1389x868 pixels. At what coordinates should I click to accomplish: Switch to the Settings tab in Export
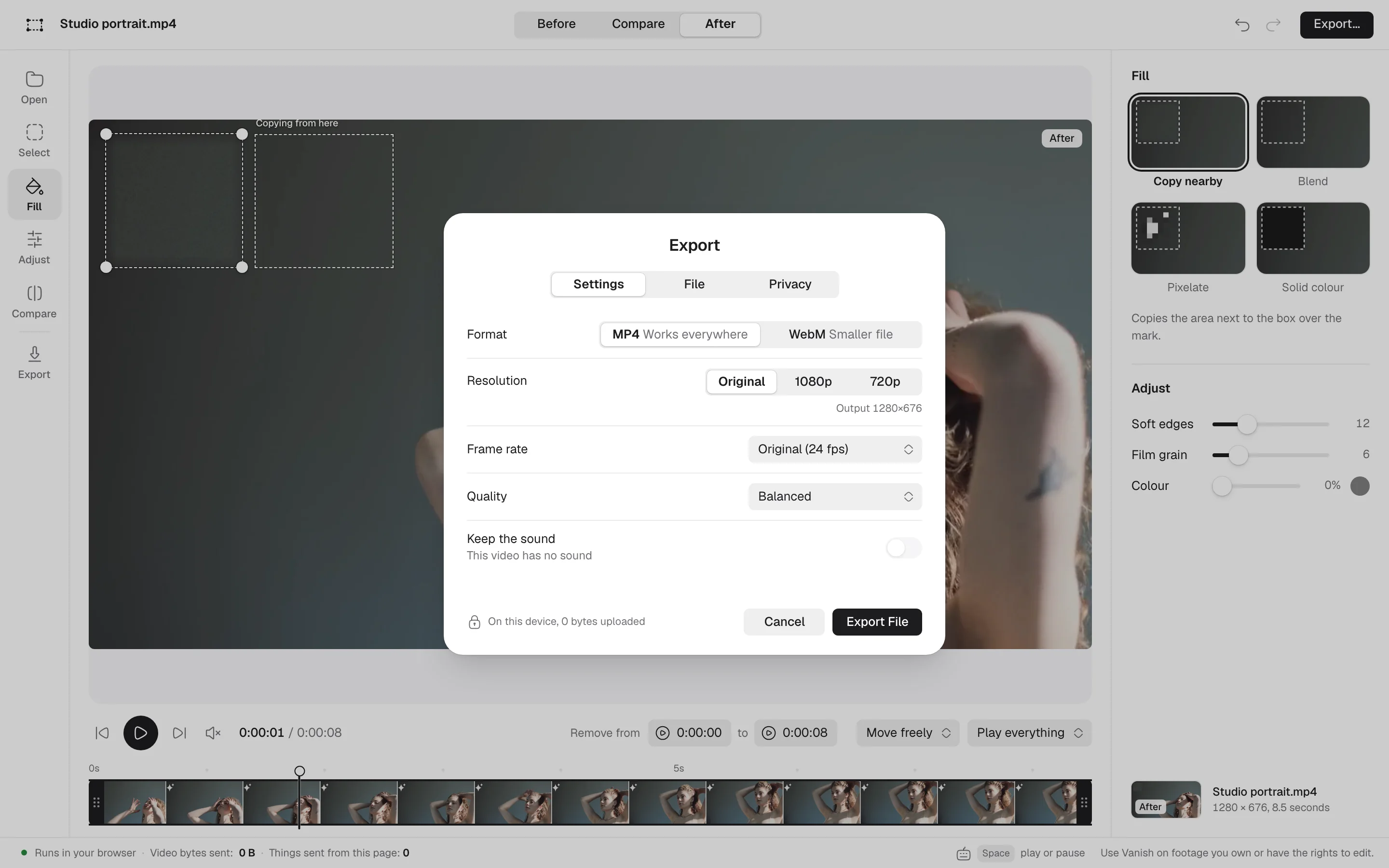tap(598, 284)
